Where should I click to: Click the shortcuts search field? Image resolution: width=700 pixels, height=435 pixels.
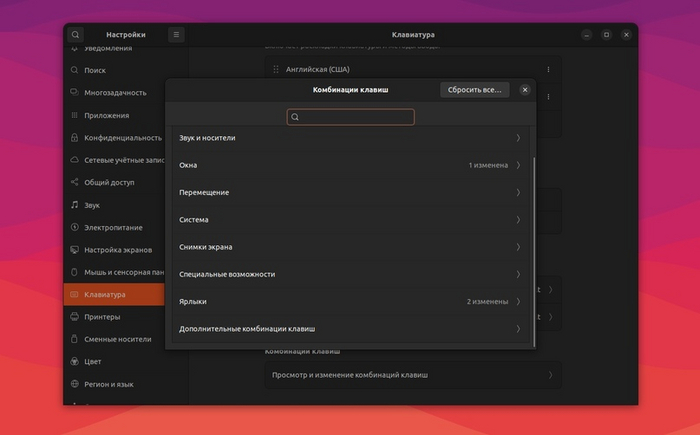(350, 117)
